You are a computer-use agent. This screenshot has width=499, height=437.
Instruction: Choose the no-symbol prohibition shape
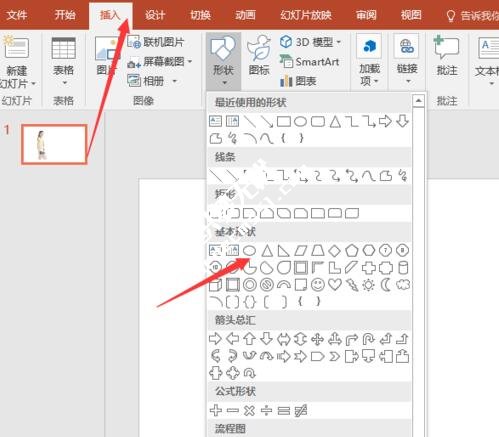[x=267, y=285]
